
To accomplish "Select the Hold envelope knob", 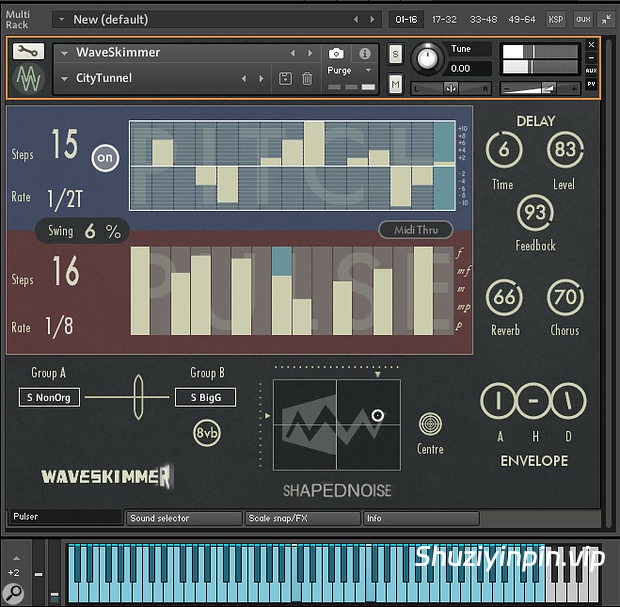I will [533, 401].
